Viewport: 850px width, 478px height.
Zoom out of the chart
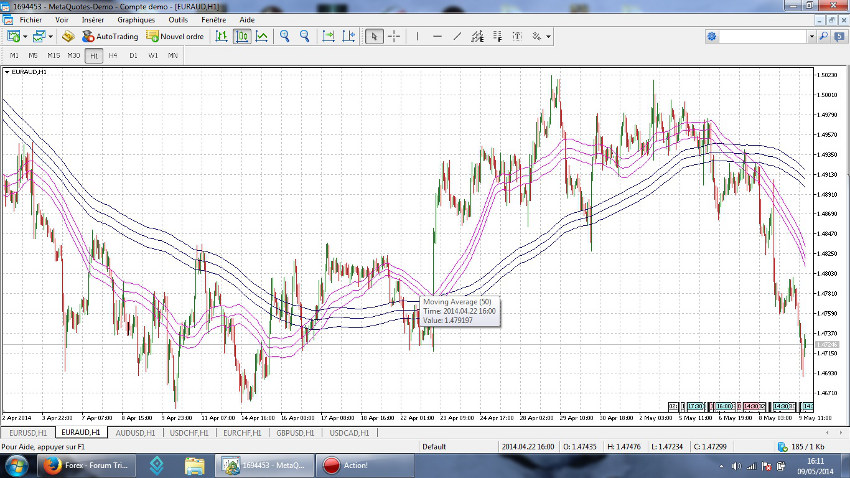[x=305, y=36]
